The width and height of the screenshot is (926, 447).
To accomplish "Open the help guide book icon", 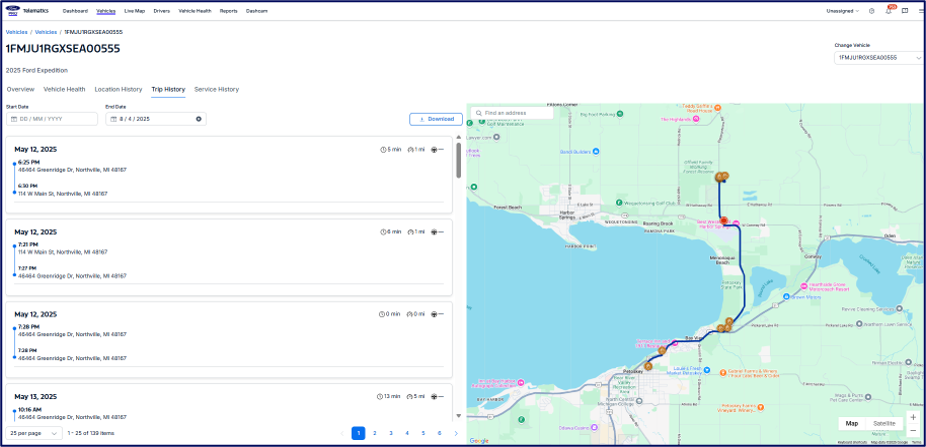I will [x=905, y=11].
